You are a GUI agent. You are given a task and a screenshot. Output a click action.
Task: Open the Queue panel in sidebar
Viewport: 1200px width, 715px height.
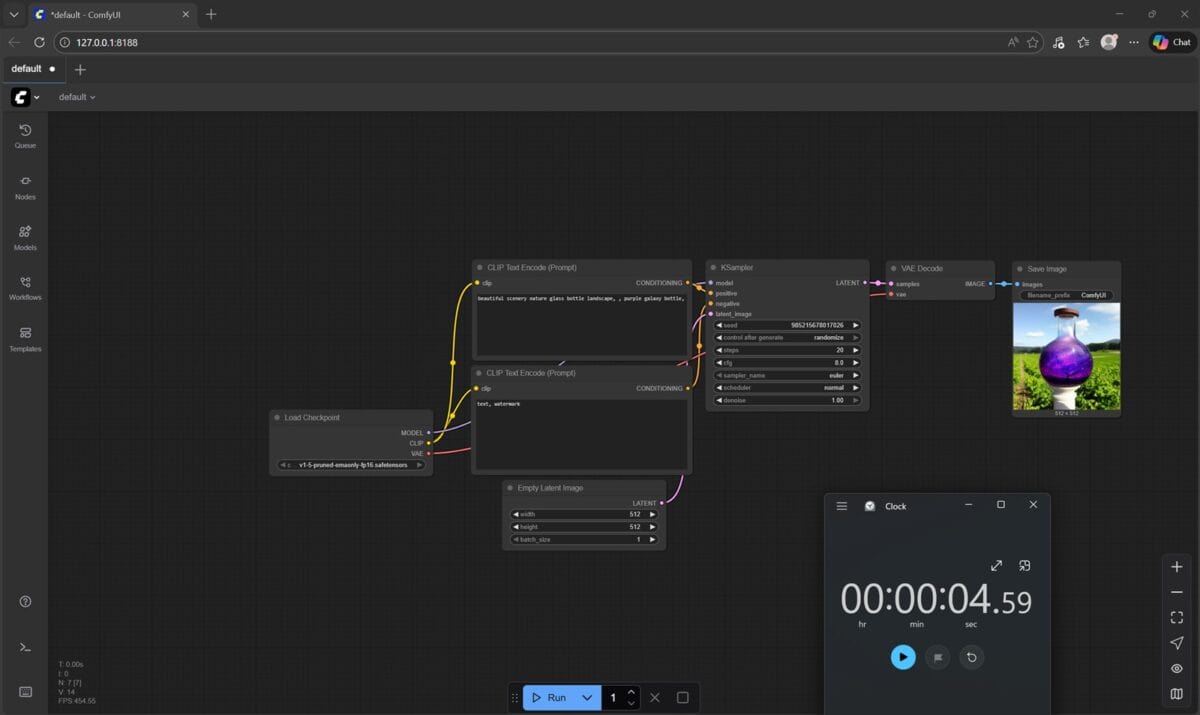[25, 135]
